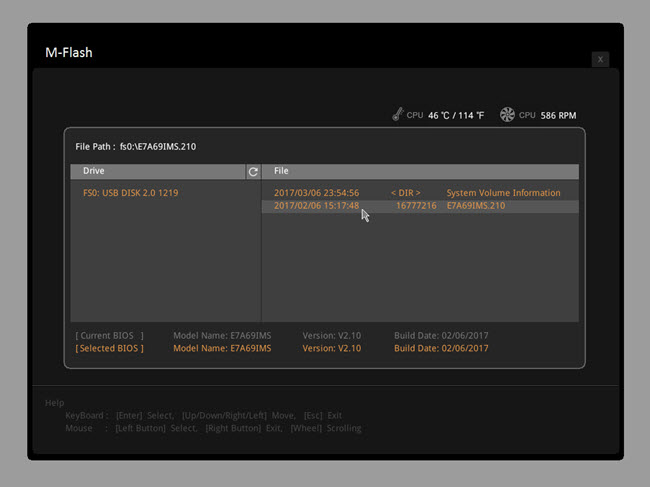Click the Current BIOS Build Date text
The width and height of the screenshot is (650, 487).
pyautogui.click(x=441, y=335)
